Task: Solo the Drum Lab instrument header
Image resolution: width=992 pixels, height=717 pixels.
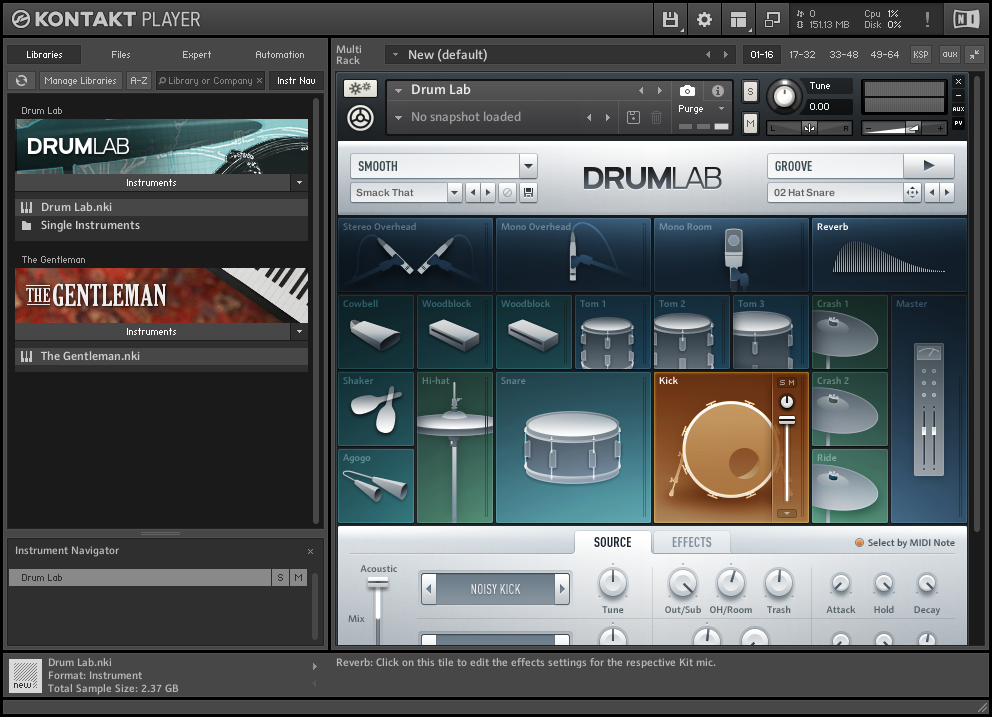Action: click(x=750, y=92)
